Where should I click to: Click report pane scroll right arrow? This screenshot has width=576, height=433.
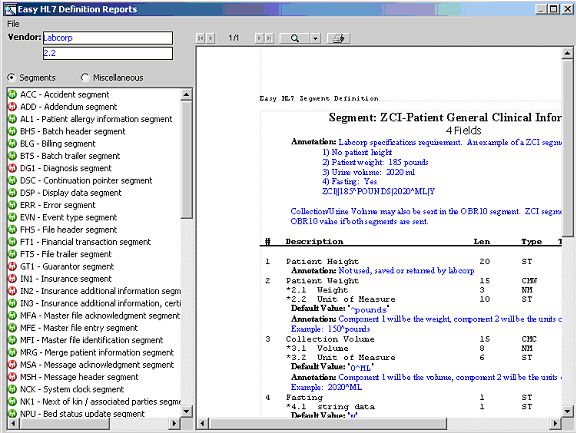tap(555, 423)
